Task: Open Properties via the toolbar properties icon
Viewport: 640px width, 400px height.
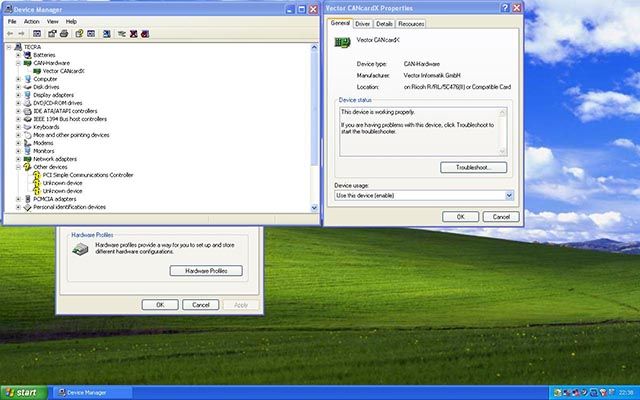Action: click(52, 34)
